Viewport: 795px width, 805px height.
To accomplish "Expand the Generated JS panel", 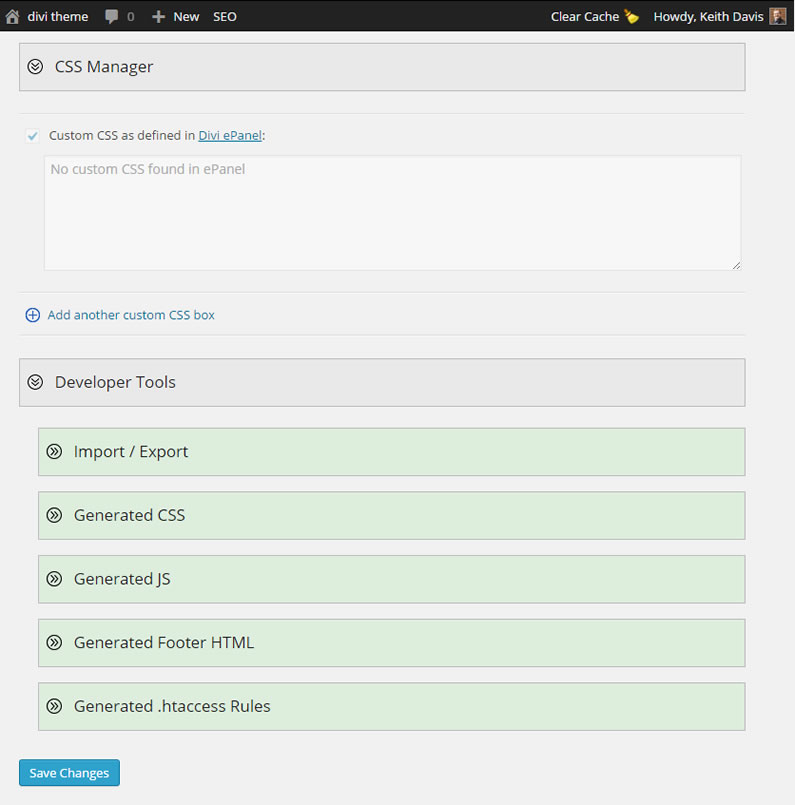I will [392, 579].
